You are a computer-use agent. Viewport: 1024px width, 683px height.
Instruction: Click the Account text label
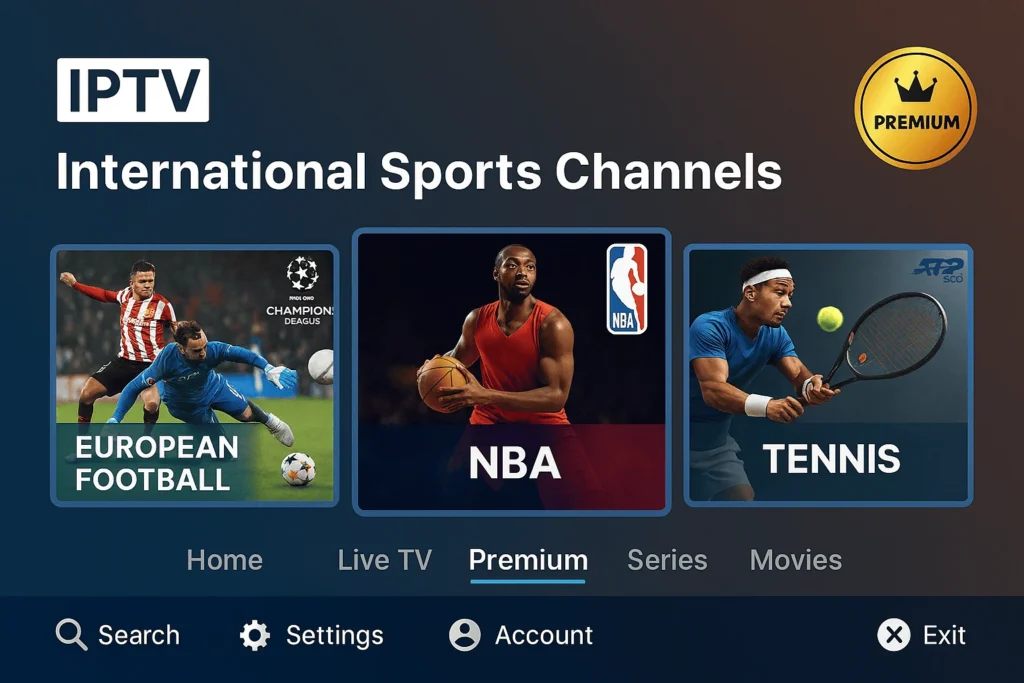click(x=544, y=635)
